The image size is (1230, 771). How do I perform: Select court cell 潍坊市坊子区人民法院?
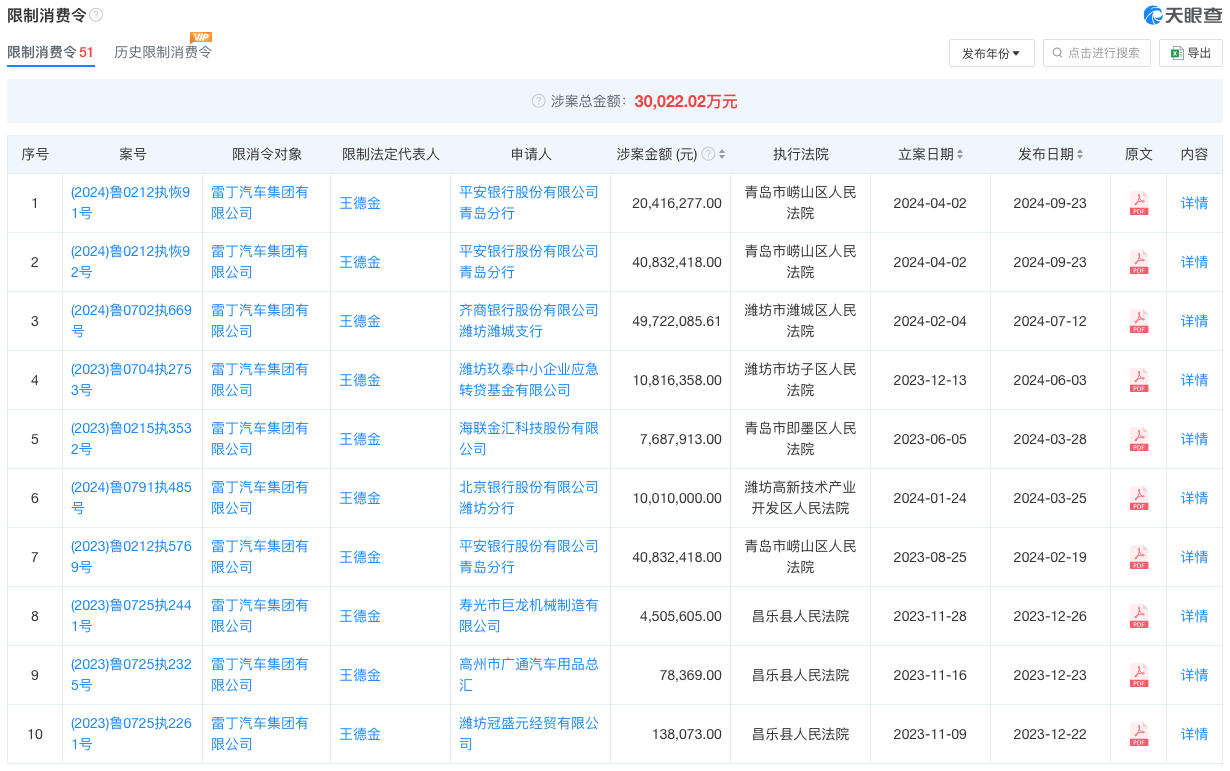pos(800,380)
